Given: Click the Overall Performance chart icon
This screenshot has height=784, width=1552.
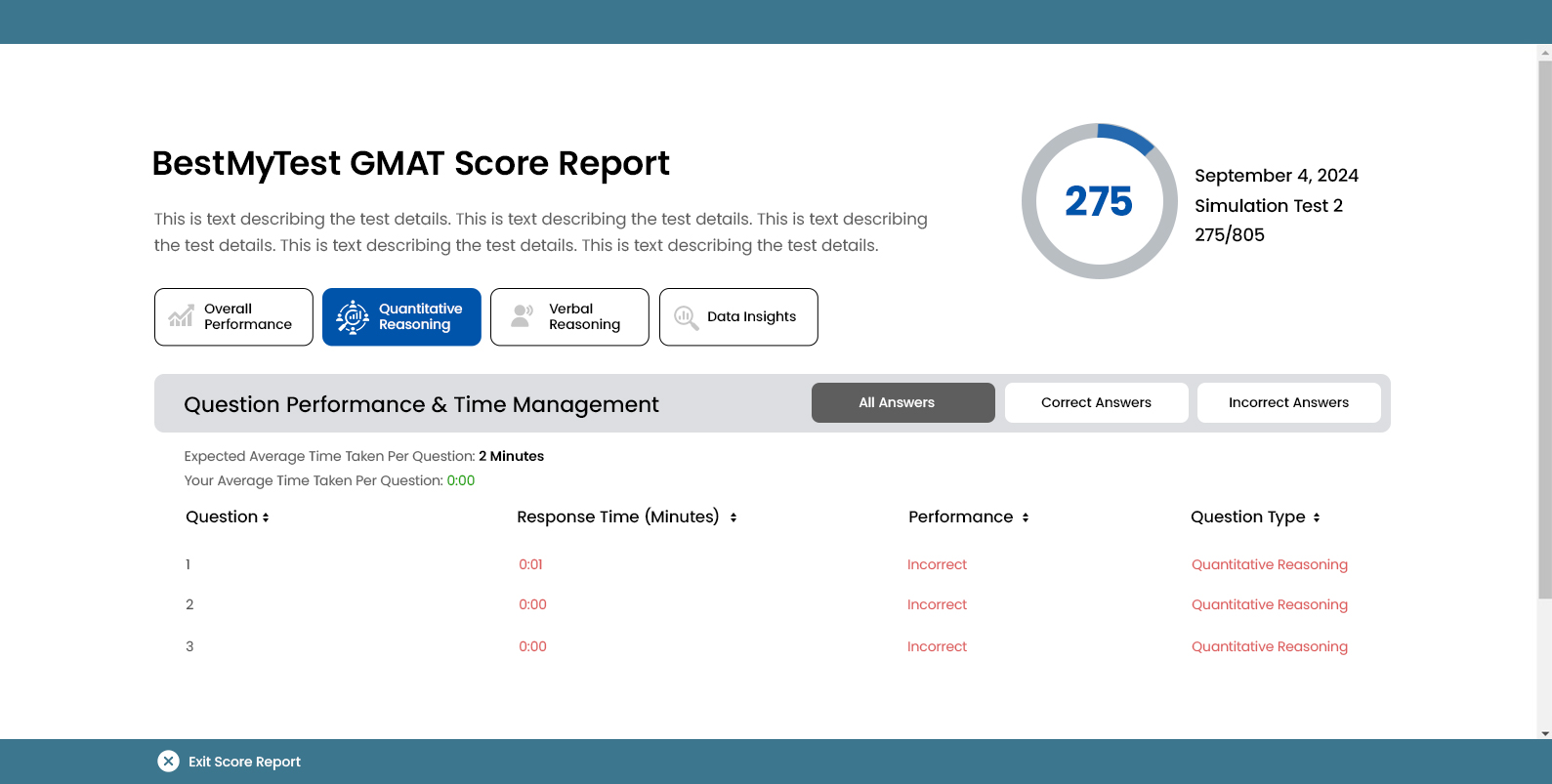Looking at the screenshot, I should (181, 316).
